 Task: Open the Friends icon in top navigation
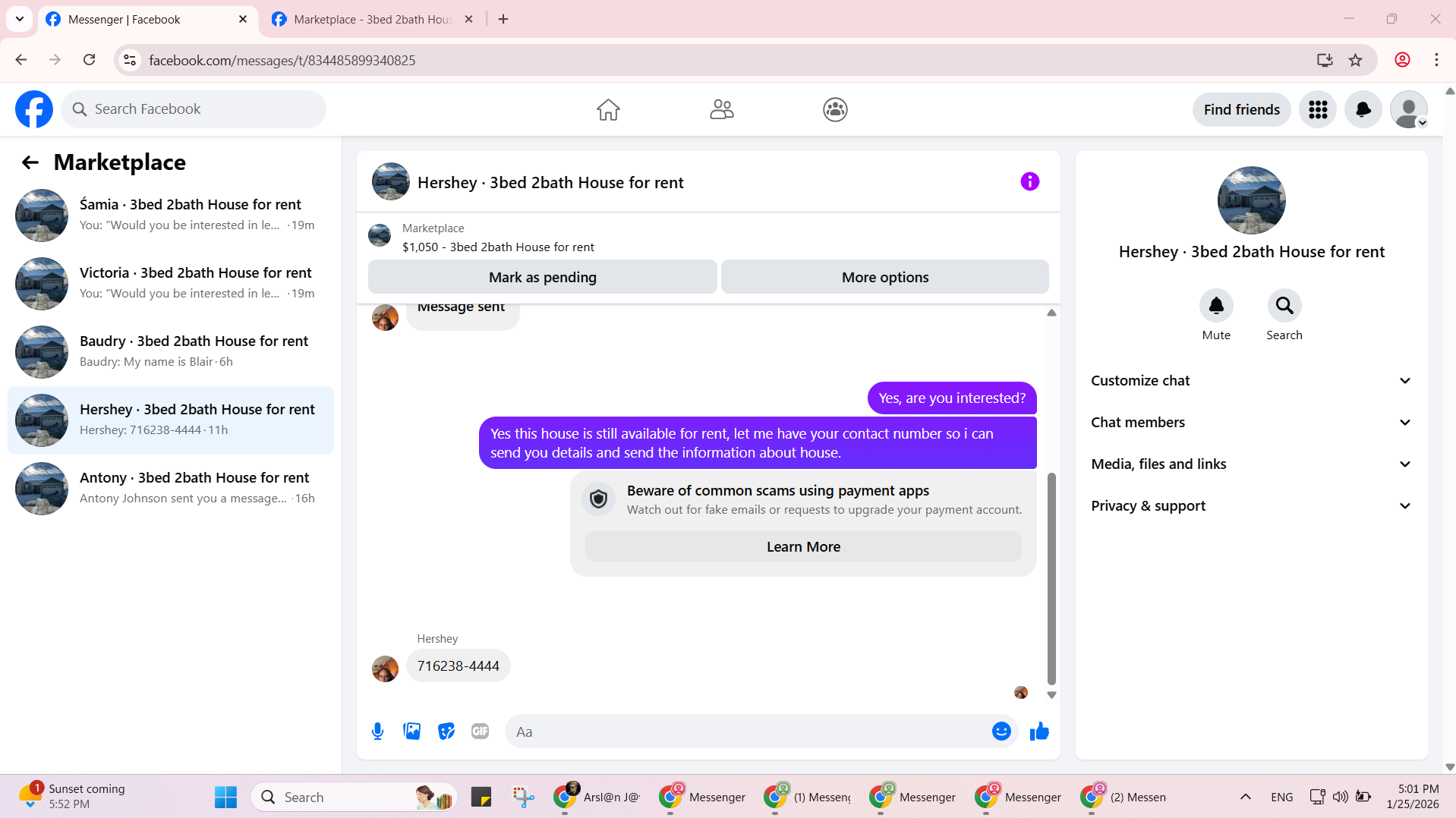pyautogui.click(x=722, y=110)
